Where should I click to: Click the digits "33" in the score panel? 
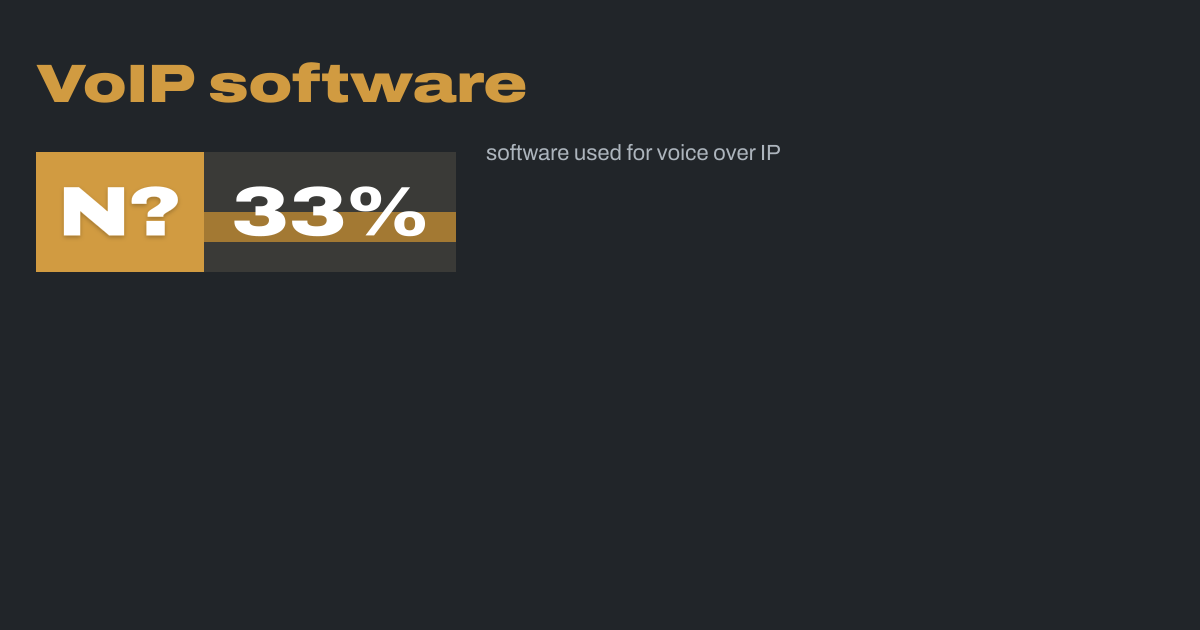(x=290, y=212)
